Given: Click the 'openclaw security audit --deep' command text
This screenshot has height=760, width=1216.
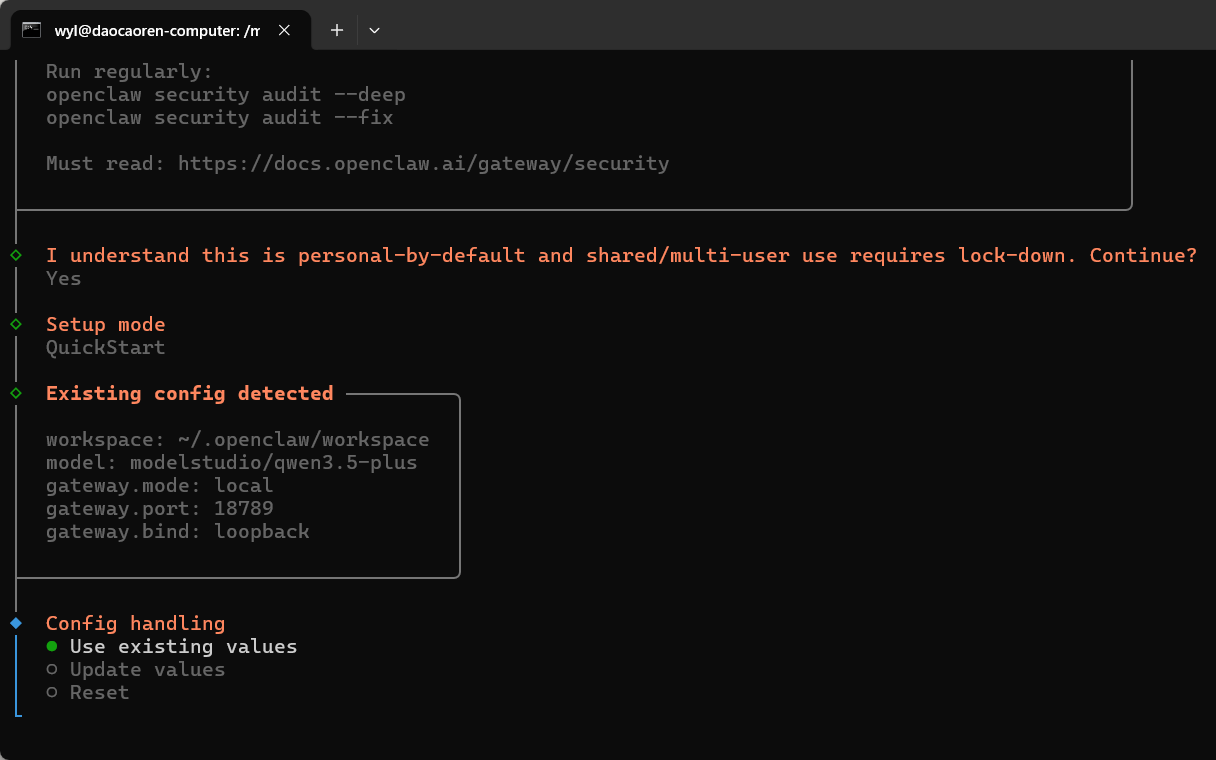Looking at the screenshot, I should point(226,95).
